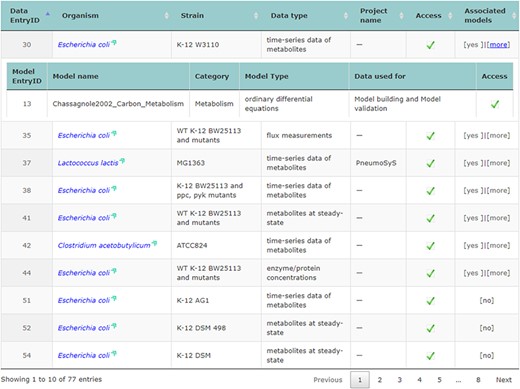Go to page 3 of entries
This screenshot has height=389, width=520.
coord(399,380)
